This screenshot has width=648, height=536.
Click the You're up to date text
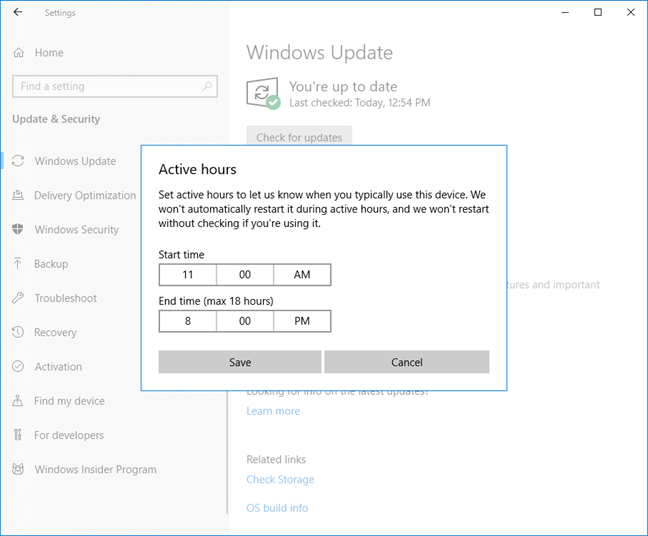click(x=343, y=86)
